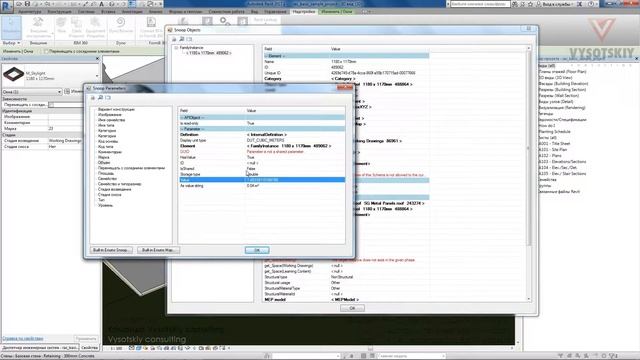Search binoculars icon beside help search field
This screenshot has width=640, height=360.
[x=516, y=4]
